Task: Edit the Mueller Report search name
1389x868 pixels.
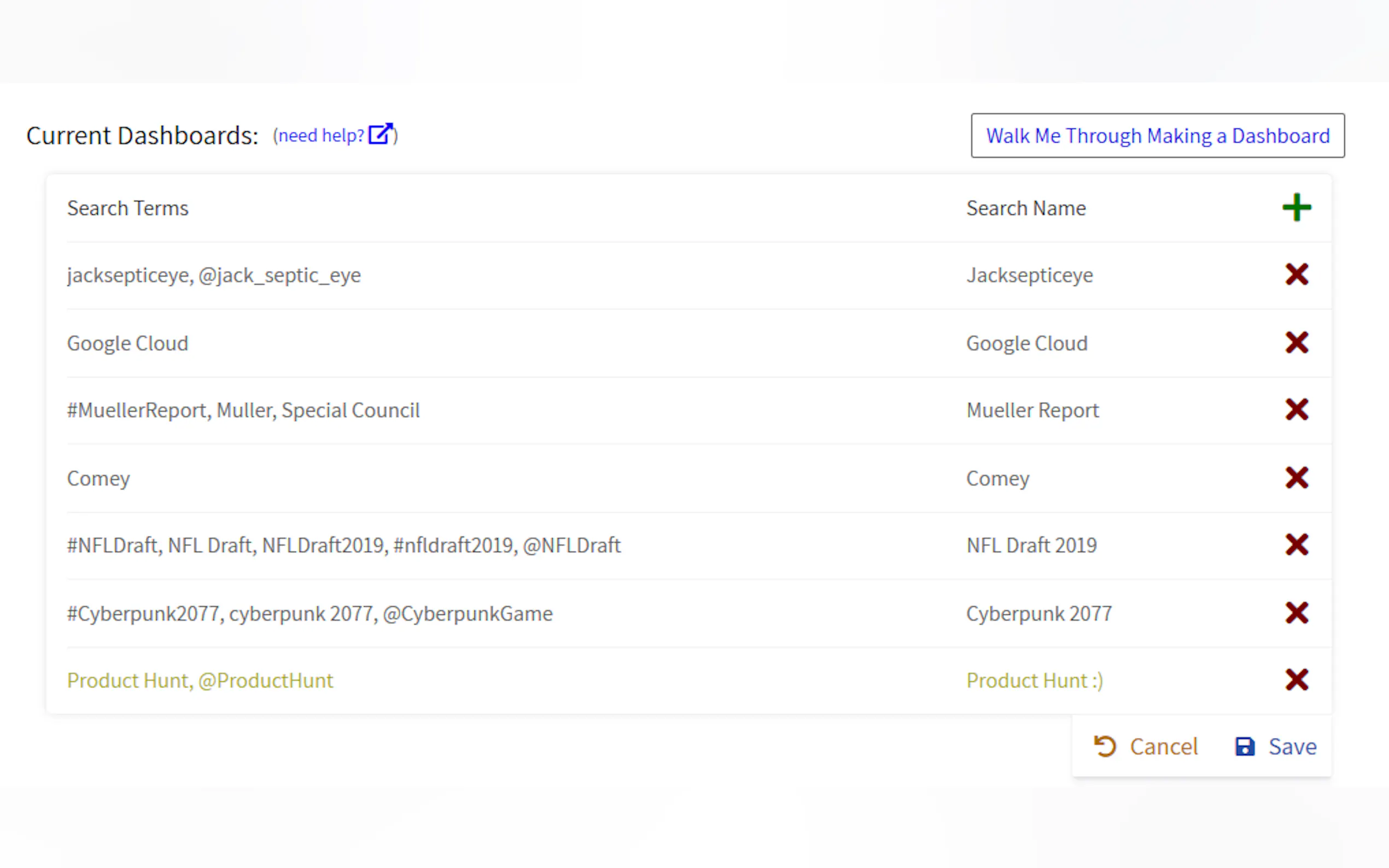Action: point(1032,410)
